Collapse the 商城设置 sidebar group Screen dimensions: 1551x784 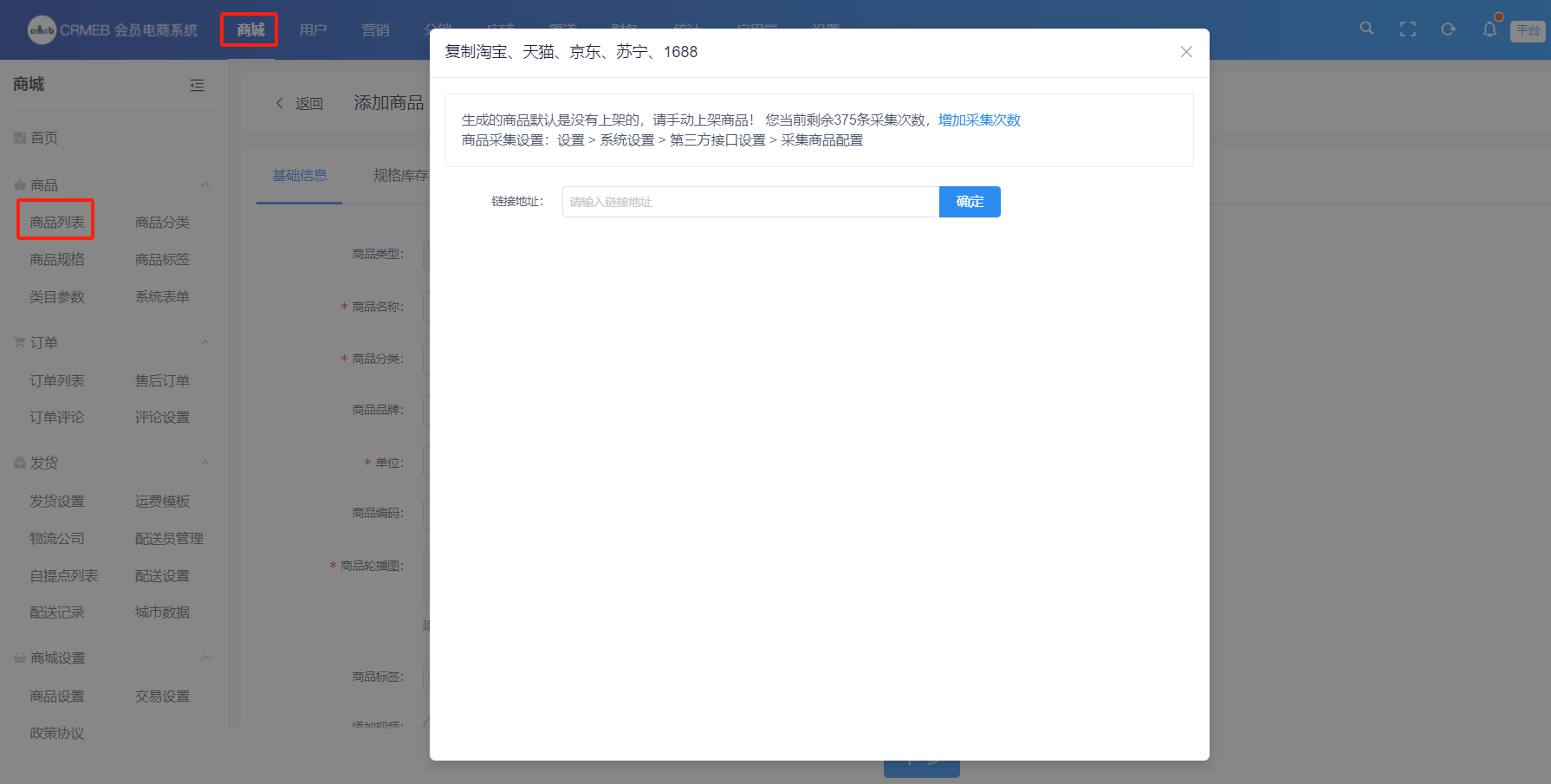click(205, 658)
